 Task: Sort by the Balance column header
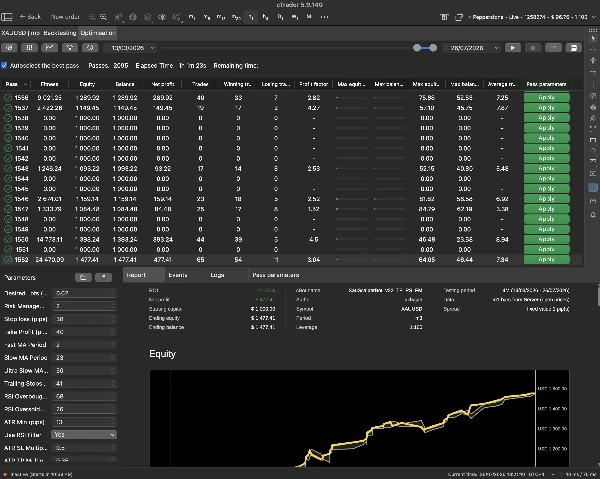point(125,84)
